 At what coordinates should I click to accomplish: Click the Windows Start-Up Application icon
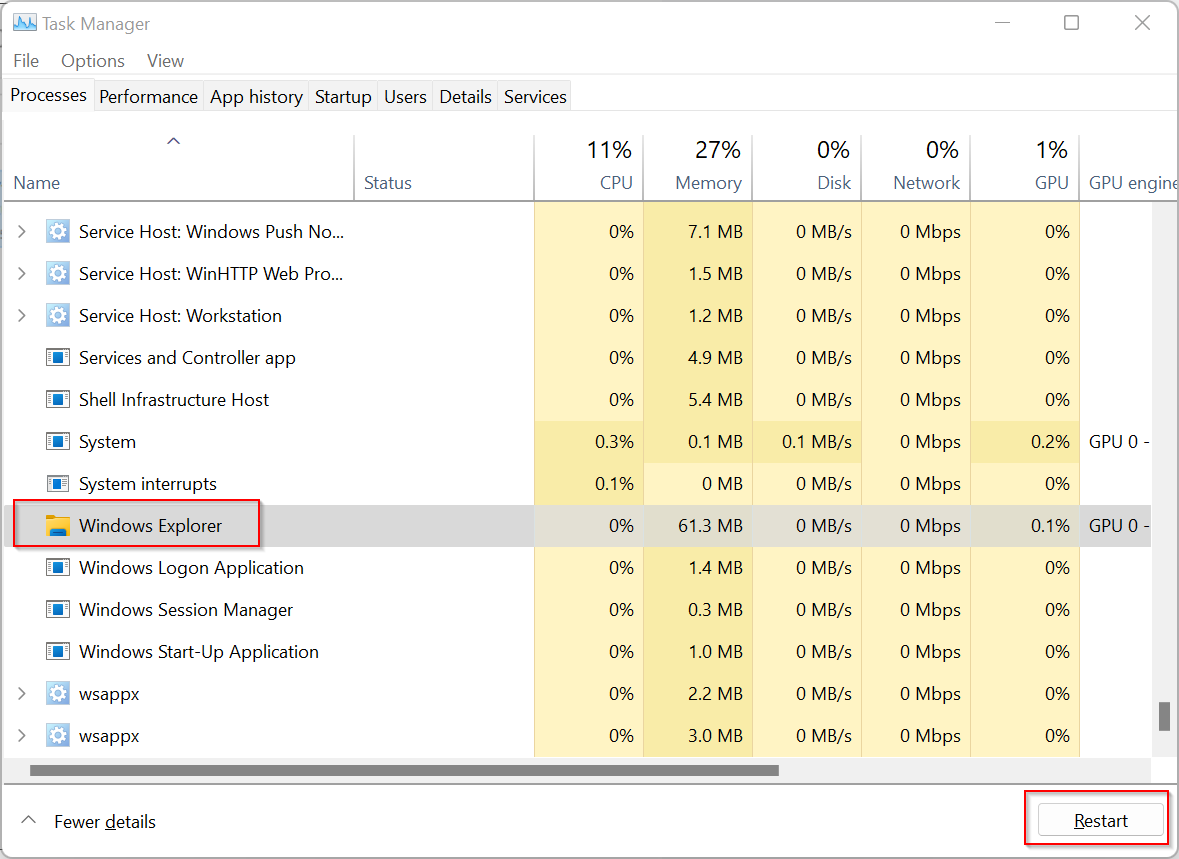pos(58,651)
